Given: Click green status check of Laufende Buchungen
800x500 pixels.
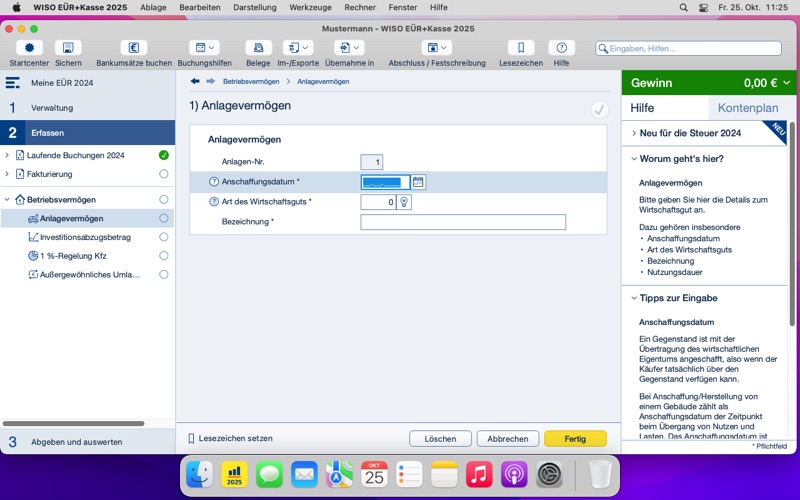Looking at the screenshot, I should (164, 155).
